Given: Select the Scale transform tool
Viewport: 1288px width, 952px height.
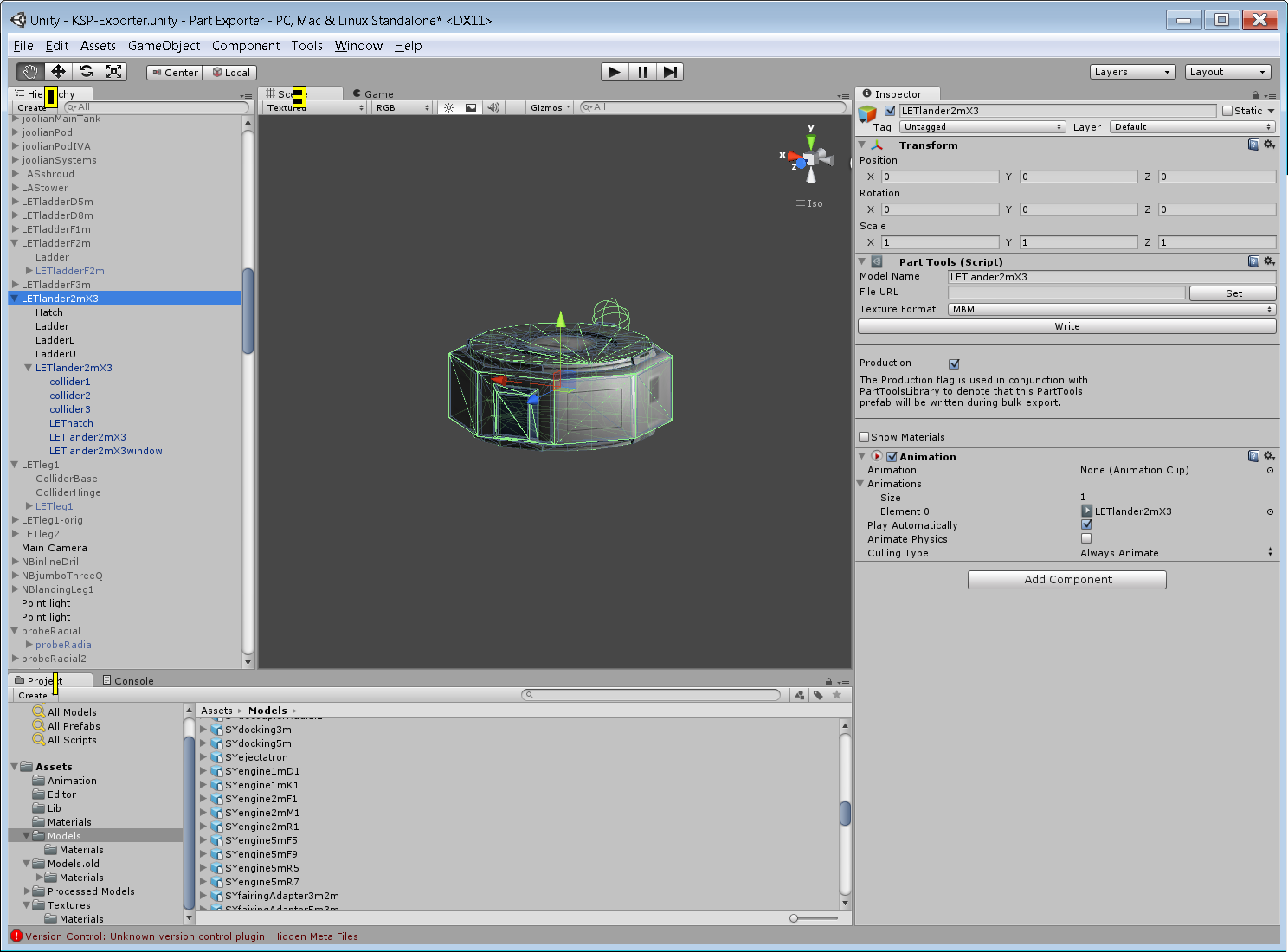Looking at the screenshot, I should tap(113, 72).
